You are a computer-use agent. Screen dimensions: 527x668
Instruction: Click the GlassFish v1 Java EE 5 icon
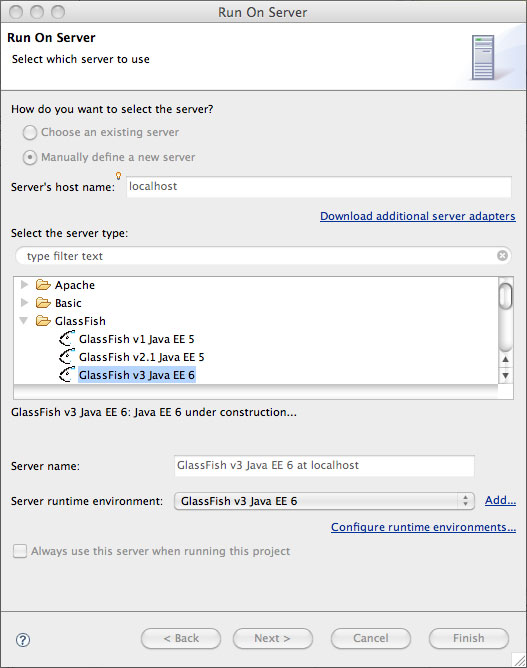[x=67, y=339]
